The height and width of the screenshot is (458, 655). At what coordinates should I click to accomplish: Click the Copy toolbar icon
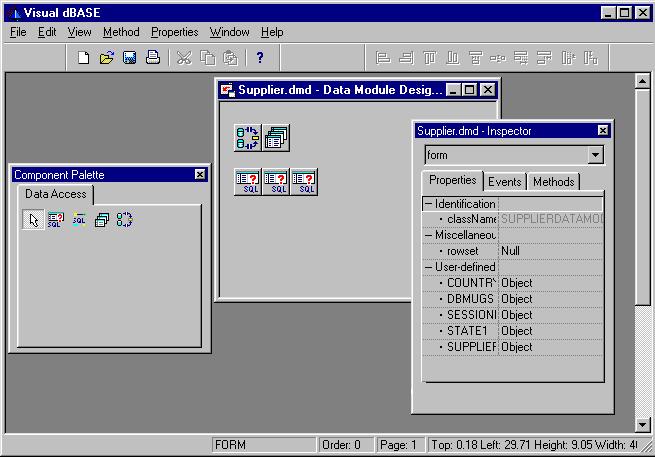[x=208, y=58]
